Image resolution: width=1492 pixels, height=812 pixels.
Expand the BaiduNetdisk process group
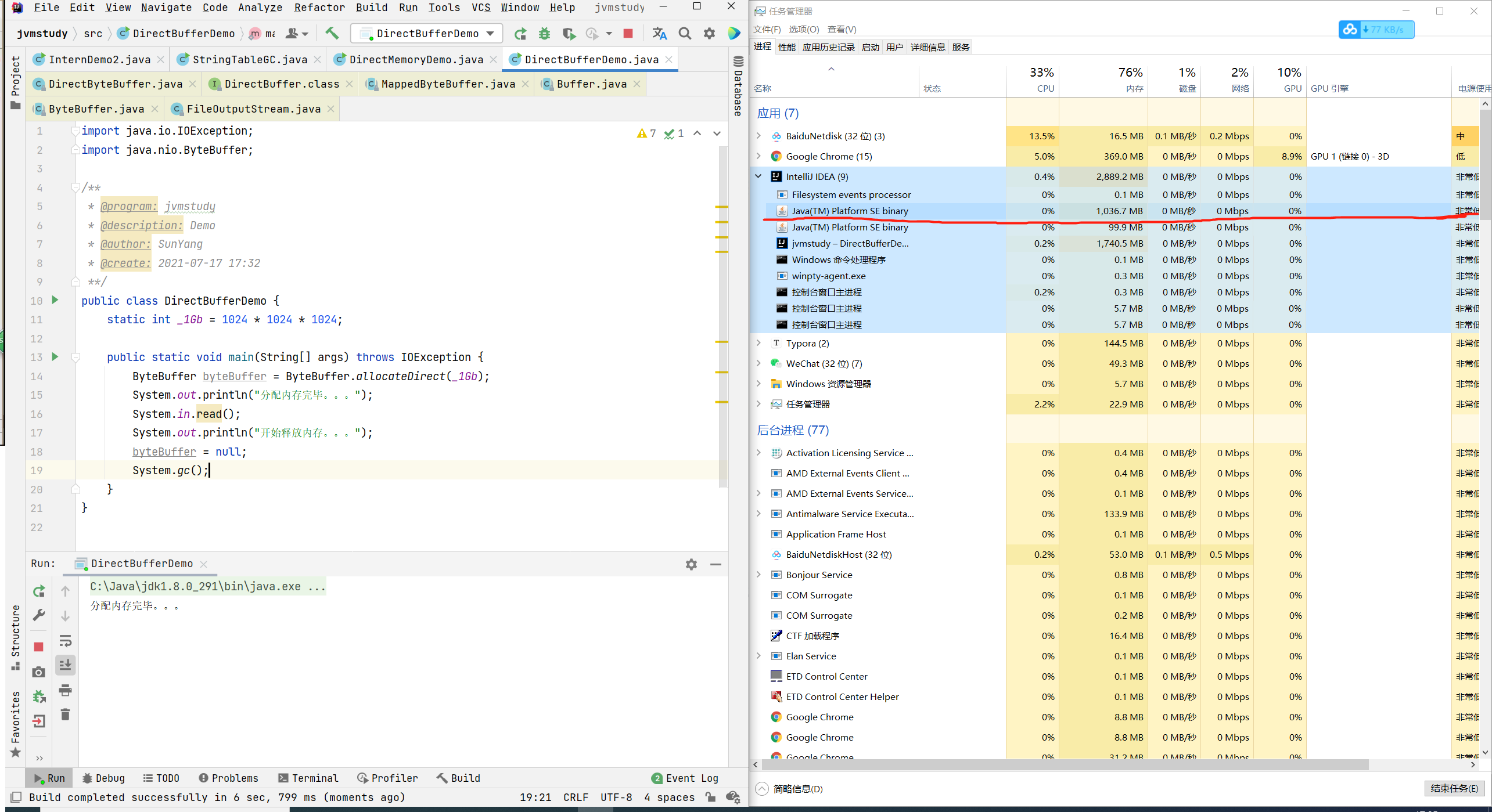[x=758, y=136]
